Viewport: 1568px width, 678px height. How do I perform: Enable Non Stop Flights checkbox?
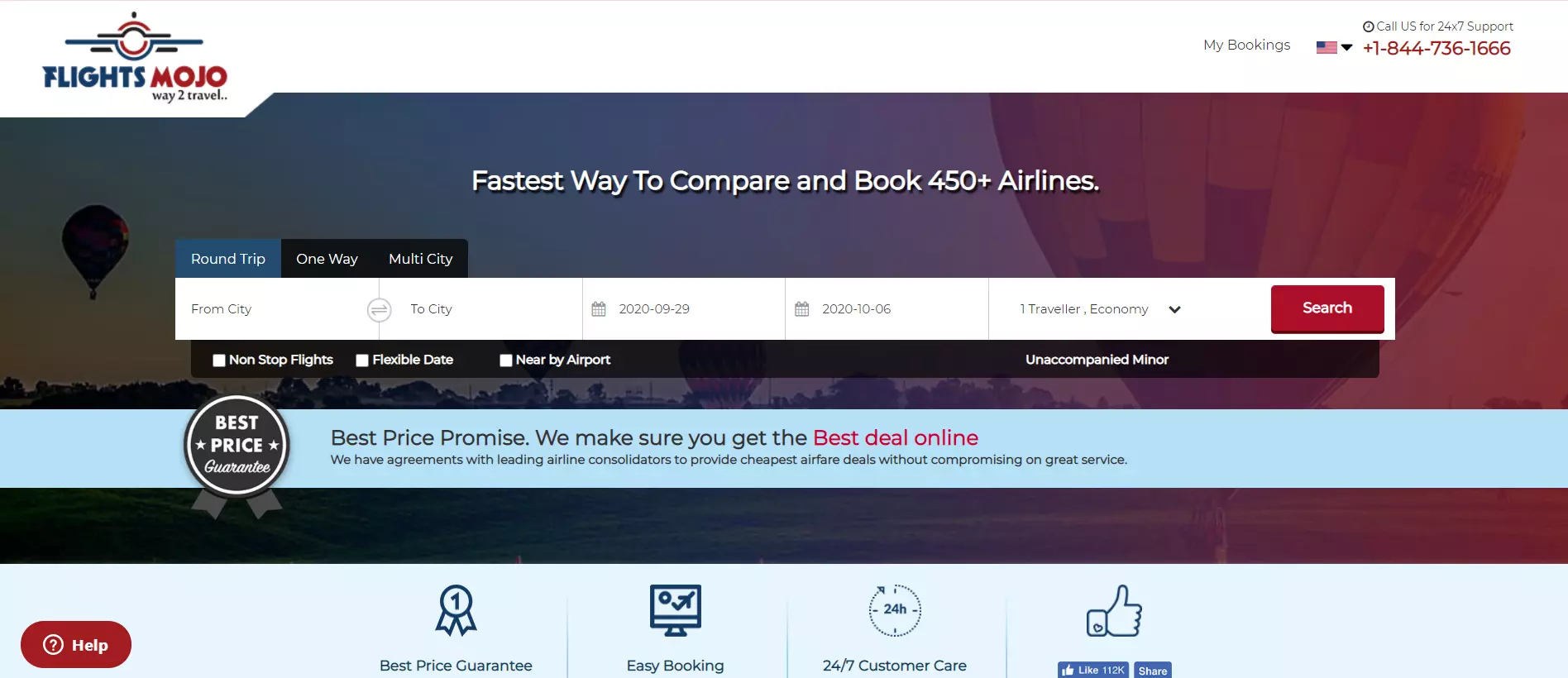[219, 360]
